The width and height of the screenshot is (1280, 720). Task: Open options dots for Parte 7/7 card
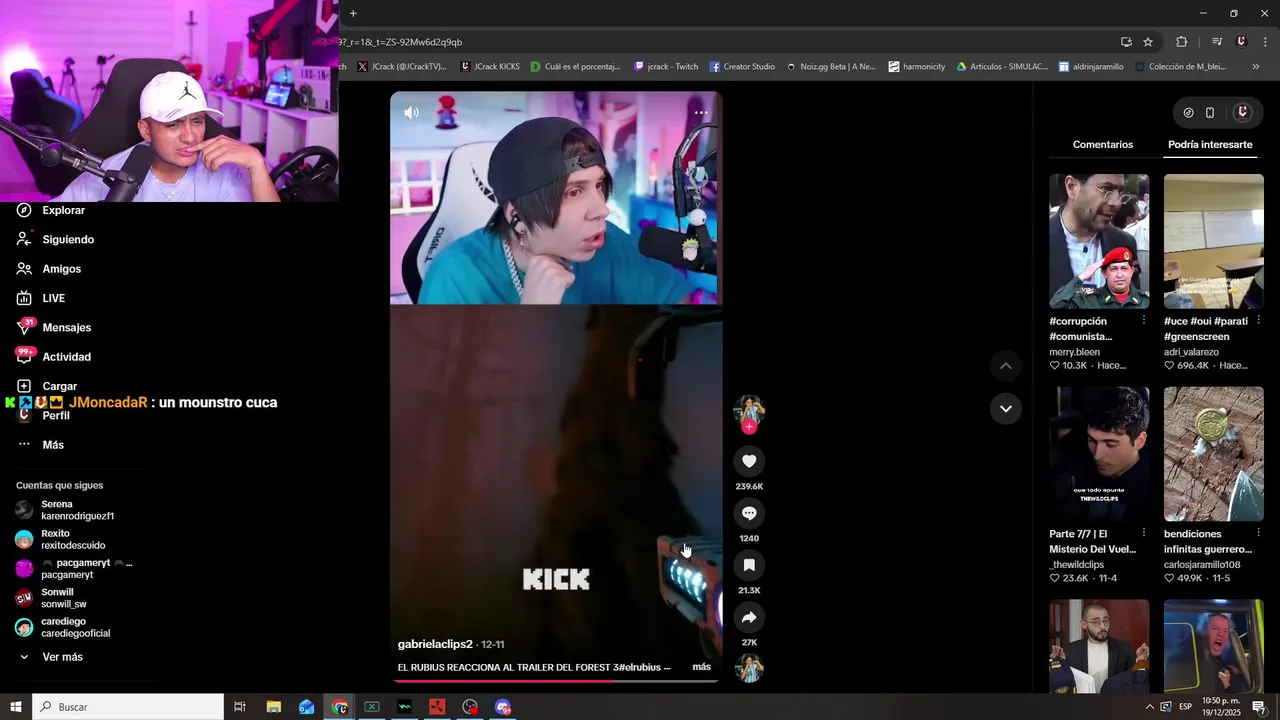(1144, 534)
